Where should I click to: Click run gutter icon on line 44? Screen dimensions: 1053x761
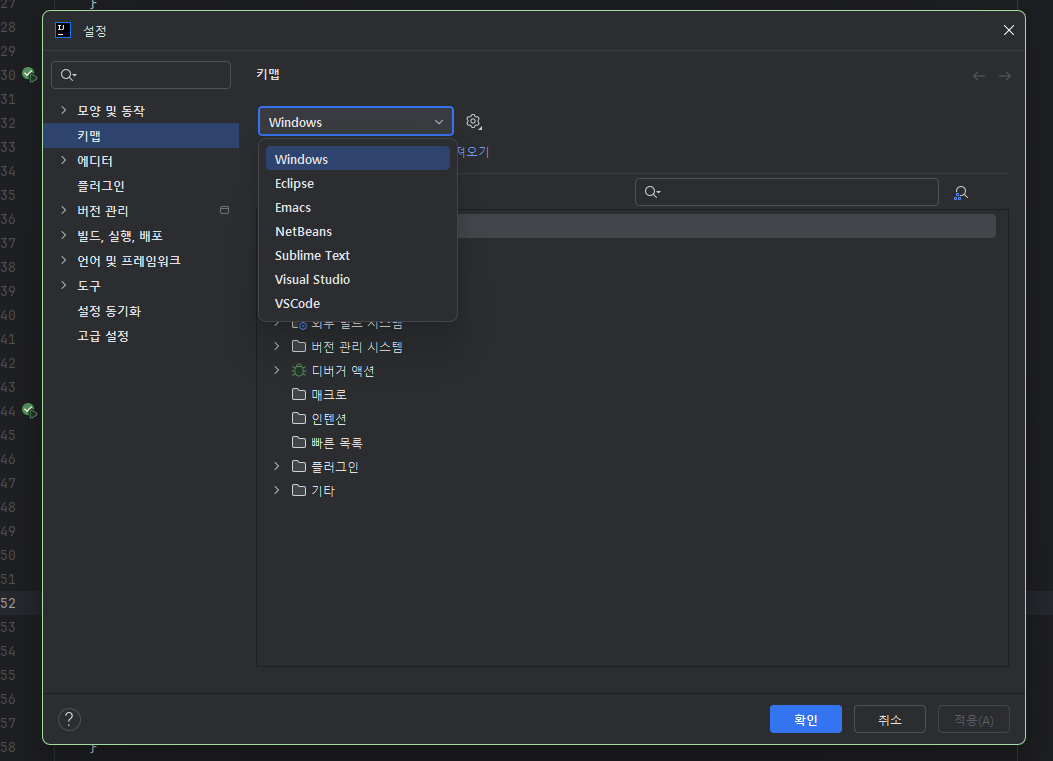coord(29,410)
